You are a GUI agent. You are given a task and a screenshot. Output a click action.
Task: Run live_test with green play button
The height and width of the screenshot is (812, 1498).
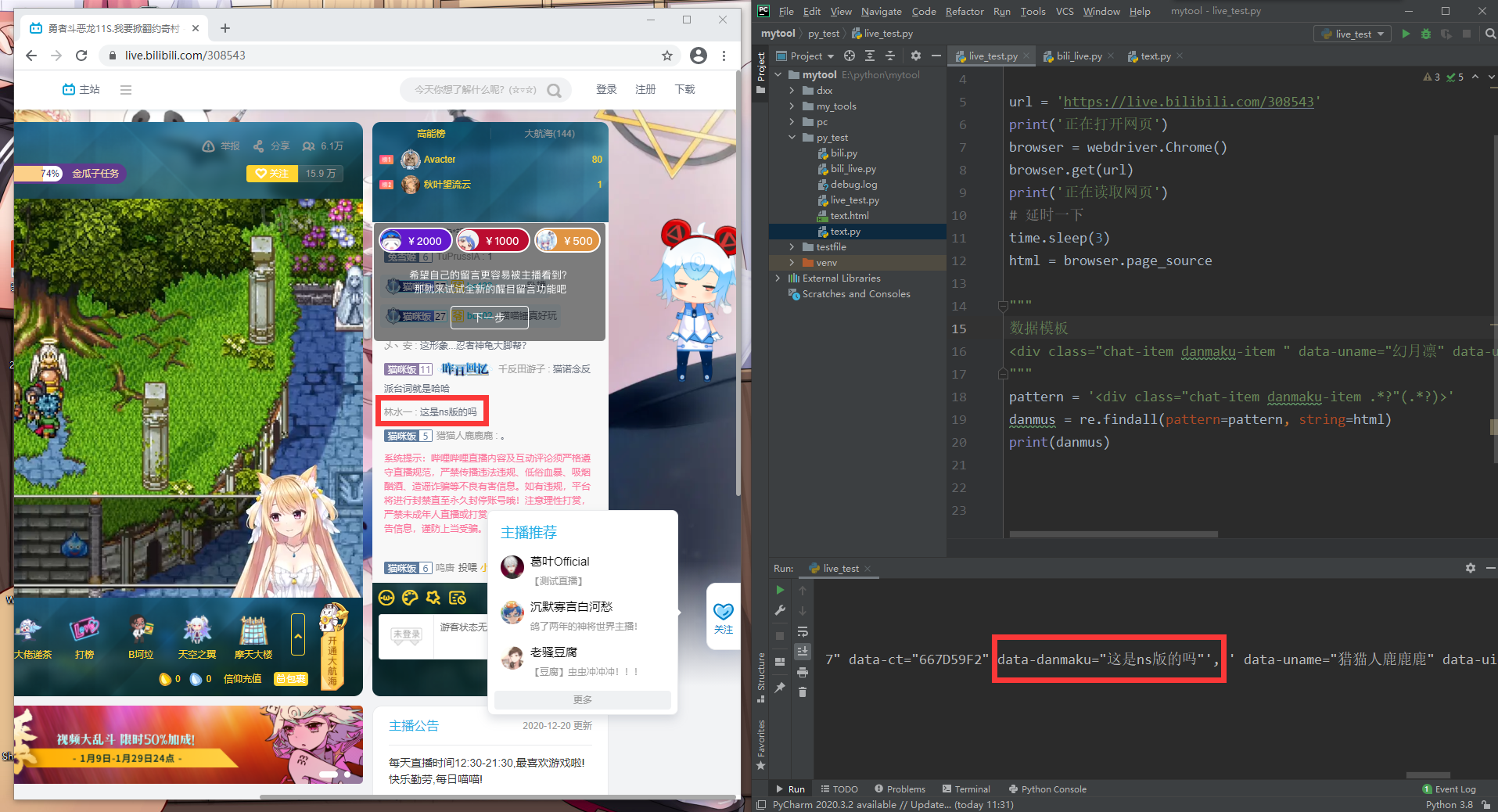coord(1406,34)
